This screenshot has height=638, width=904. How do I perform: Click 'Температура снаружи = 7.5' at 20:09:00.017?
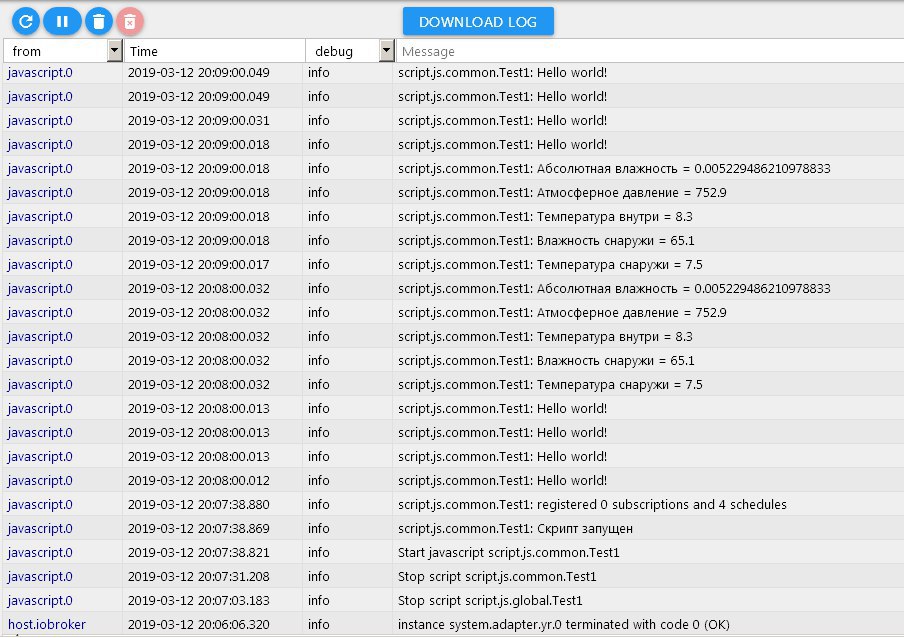(550, 265)
